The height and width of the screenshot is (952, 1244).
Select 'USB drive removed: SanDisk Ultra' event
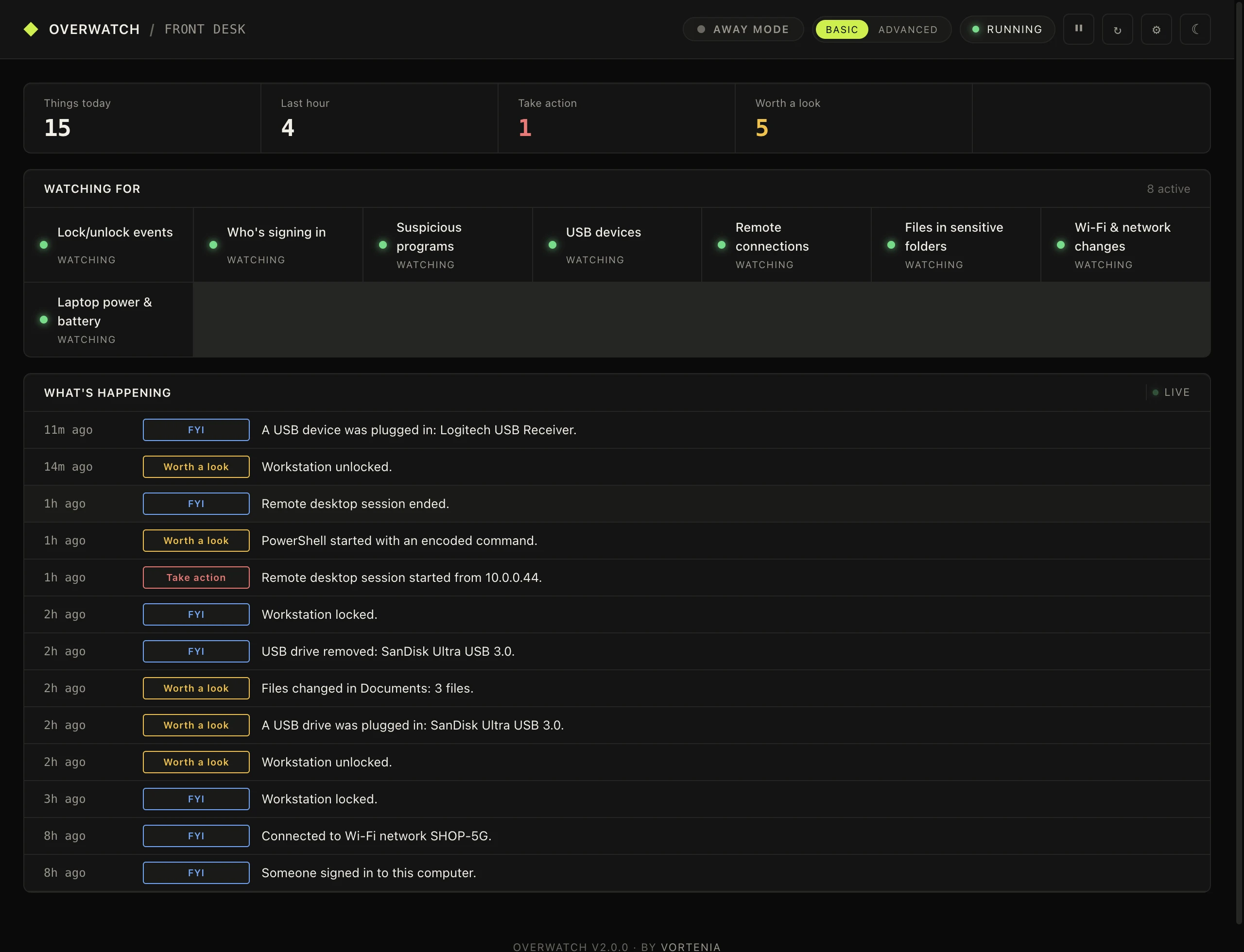coord(617,651)
